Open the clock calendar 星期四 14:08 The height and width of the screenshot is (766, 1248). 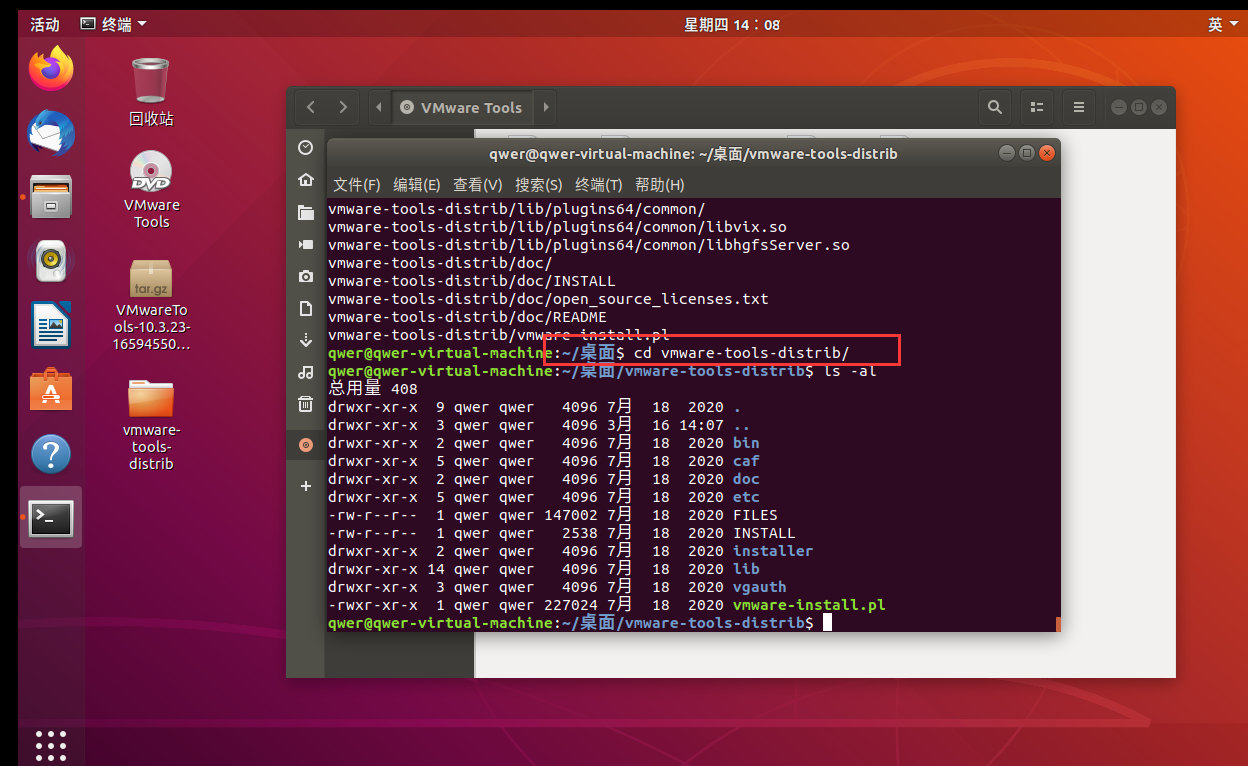pyautogui.click(x=731, y=24)
